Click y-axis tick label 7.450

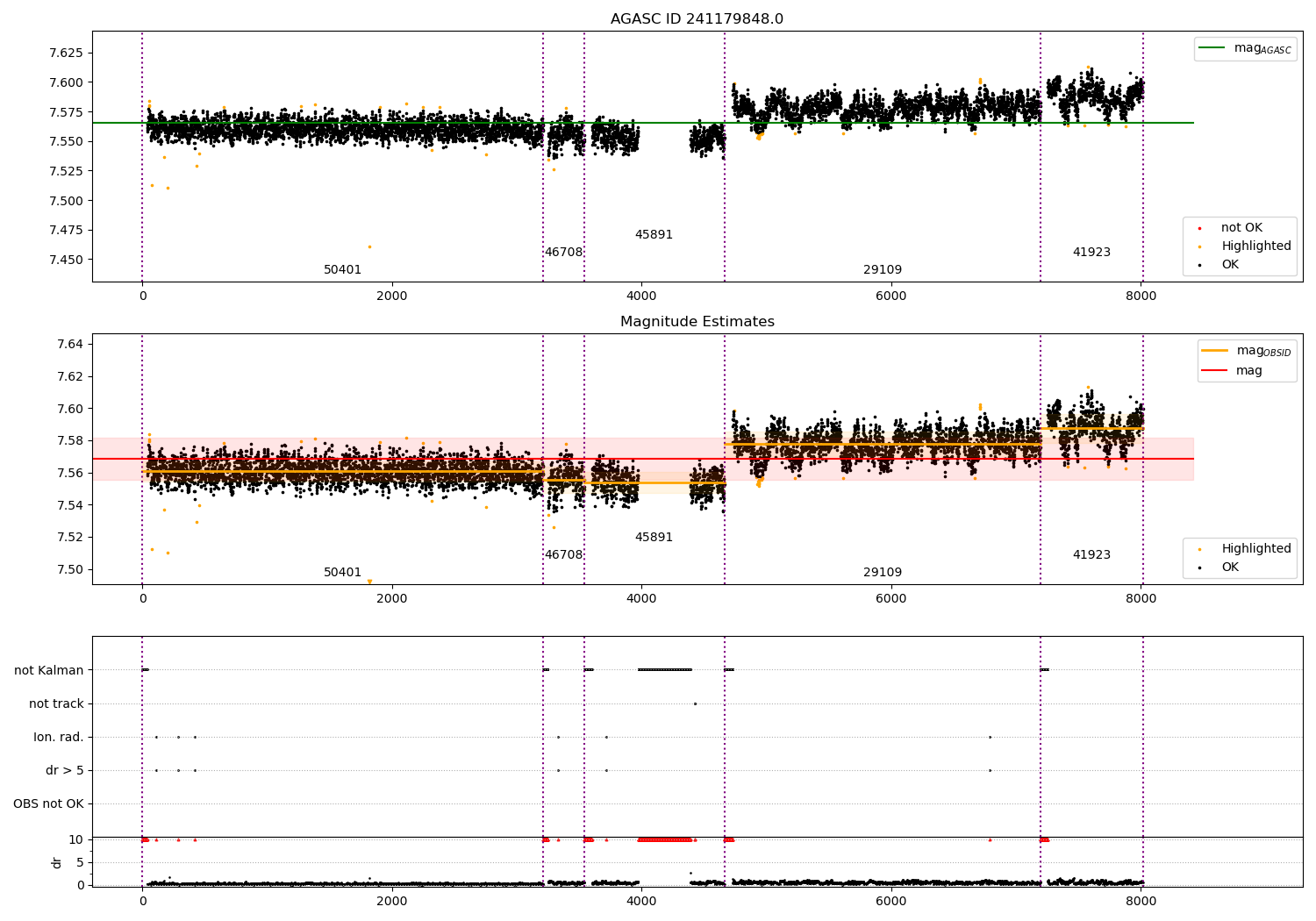click(x=66, y=260)
